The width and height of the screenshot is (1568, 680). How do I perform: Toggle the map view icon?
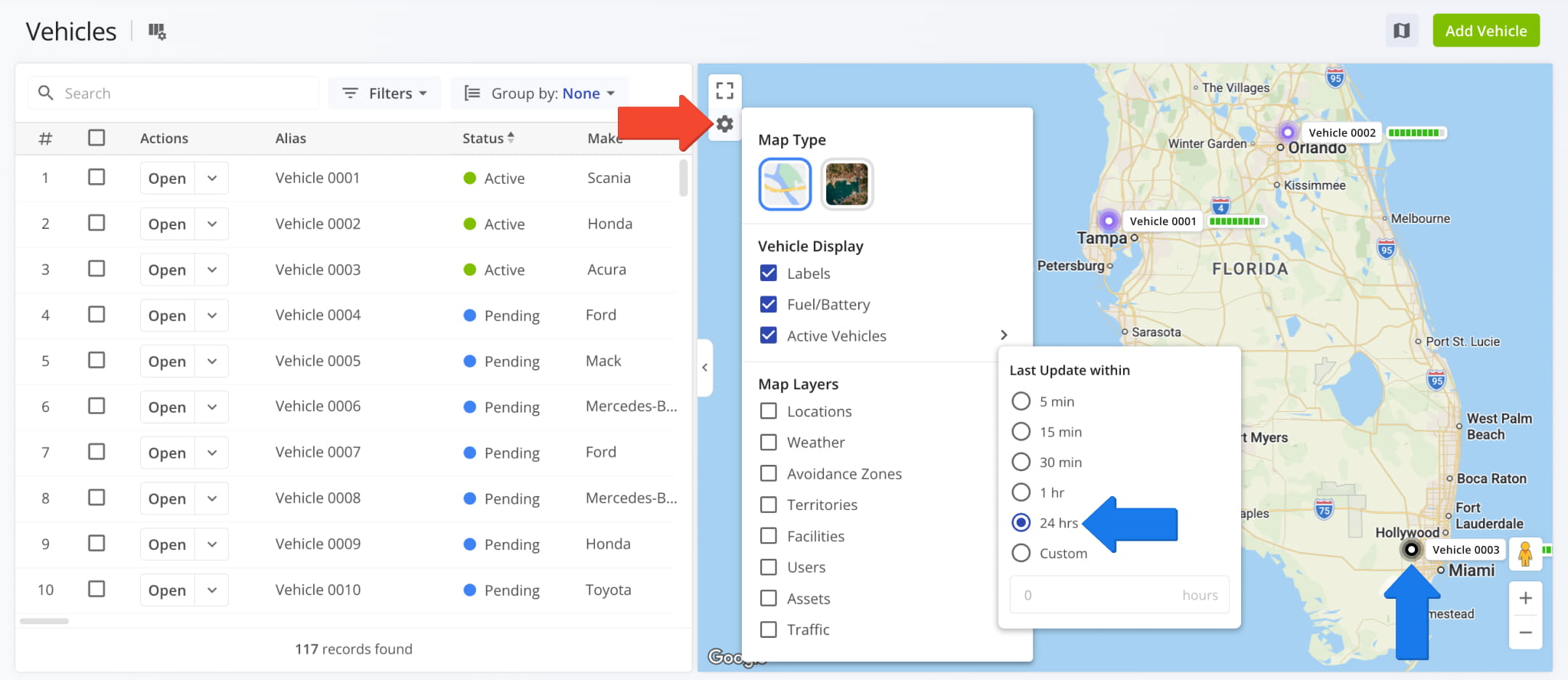(1402, 31)
